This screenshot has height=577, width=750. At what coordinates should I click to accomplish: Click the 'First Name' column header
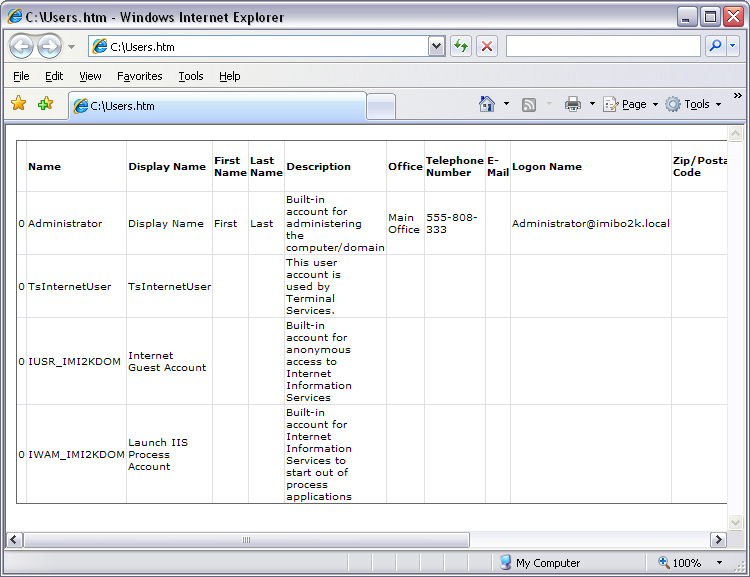[230, 166]
